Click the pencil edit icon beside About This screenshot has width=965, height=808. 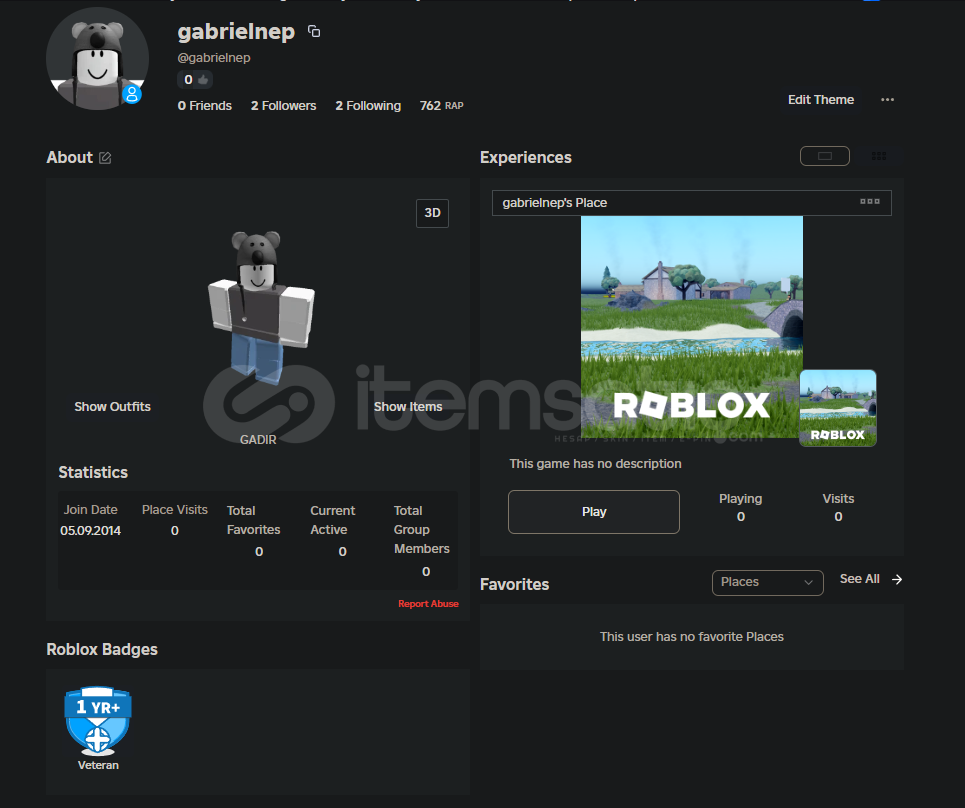(x=105, y=158)
